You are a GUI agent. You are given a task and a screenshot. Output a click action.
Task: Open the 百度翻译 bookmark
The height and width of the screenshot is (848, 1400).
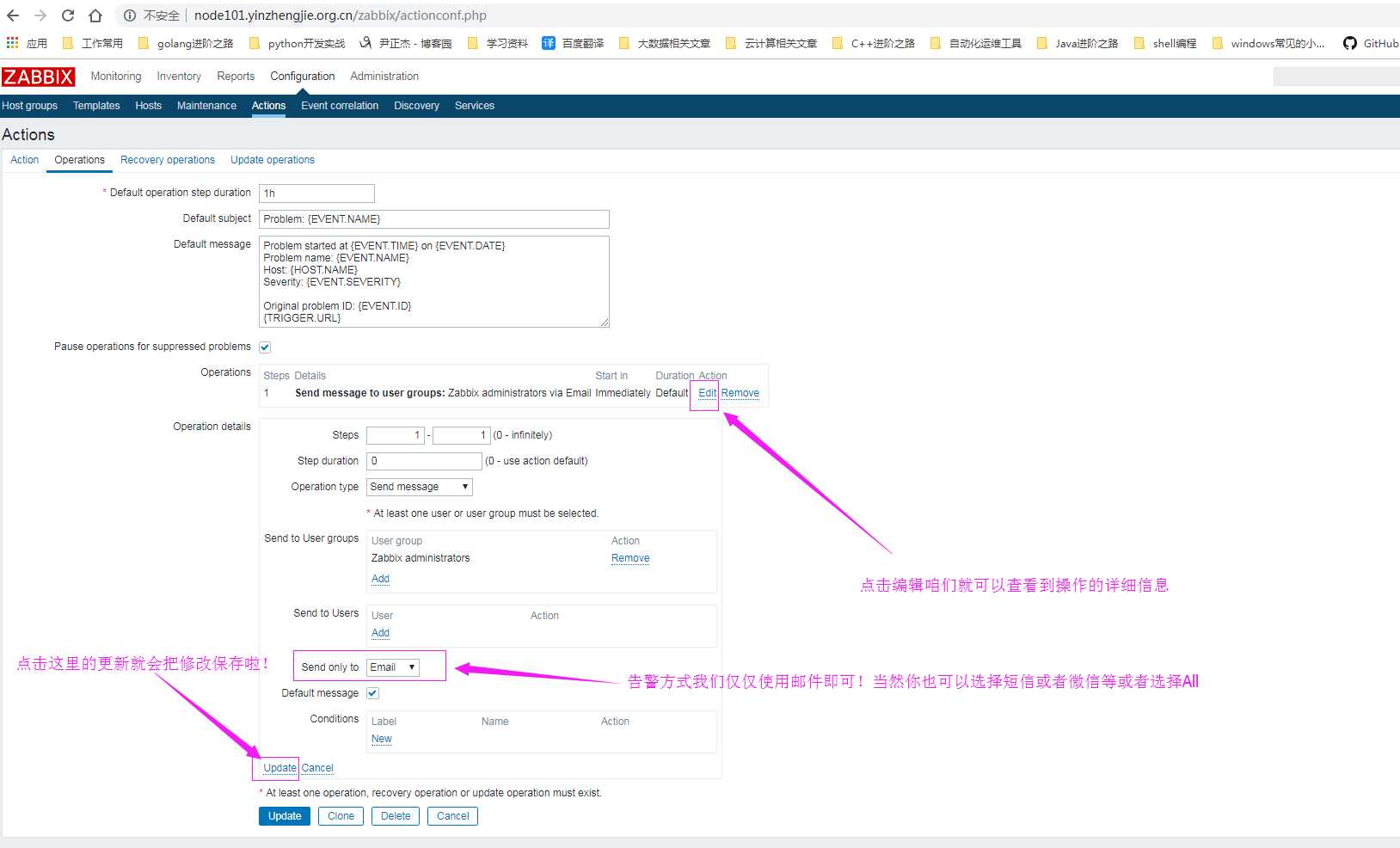pyautogui.click(x=573, y=43)
